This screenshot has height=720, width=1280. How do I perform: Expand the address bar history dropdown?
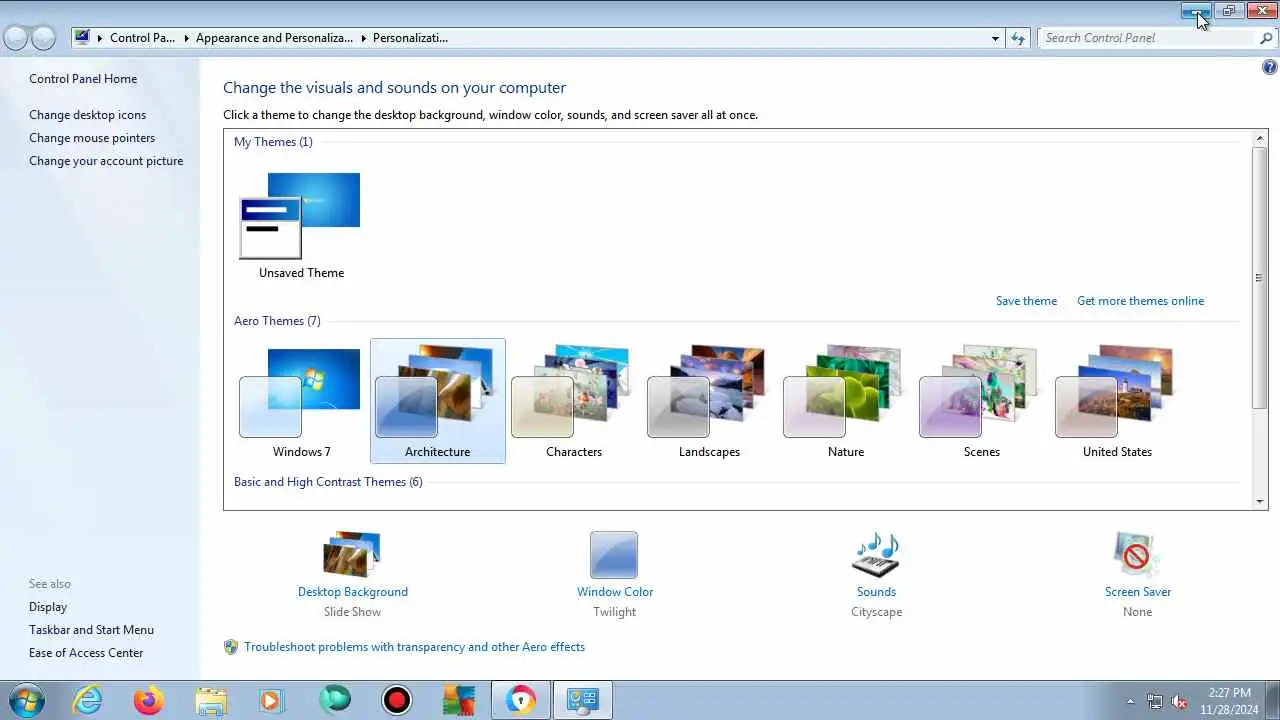point(995,38)
